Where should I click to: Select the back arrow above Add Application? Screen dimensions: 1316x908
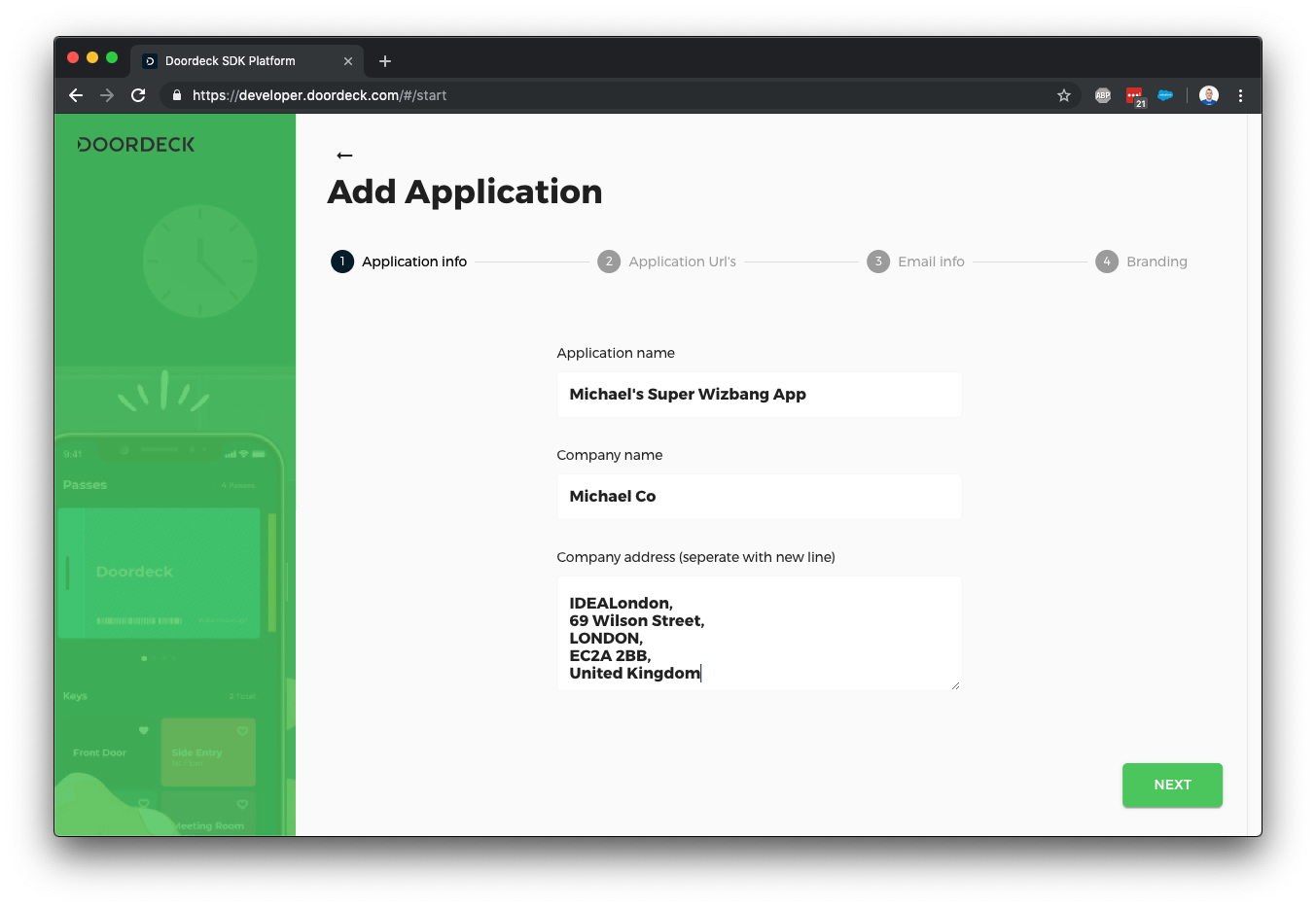point(343,155)
